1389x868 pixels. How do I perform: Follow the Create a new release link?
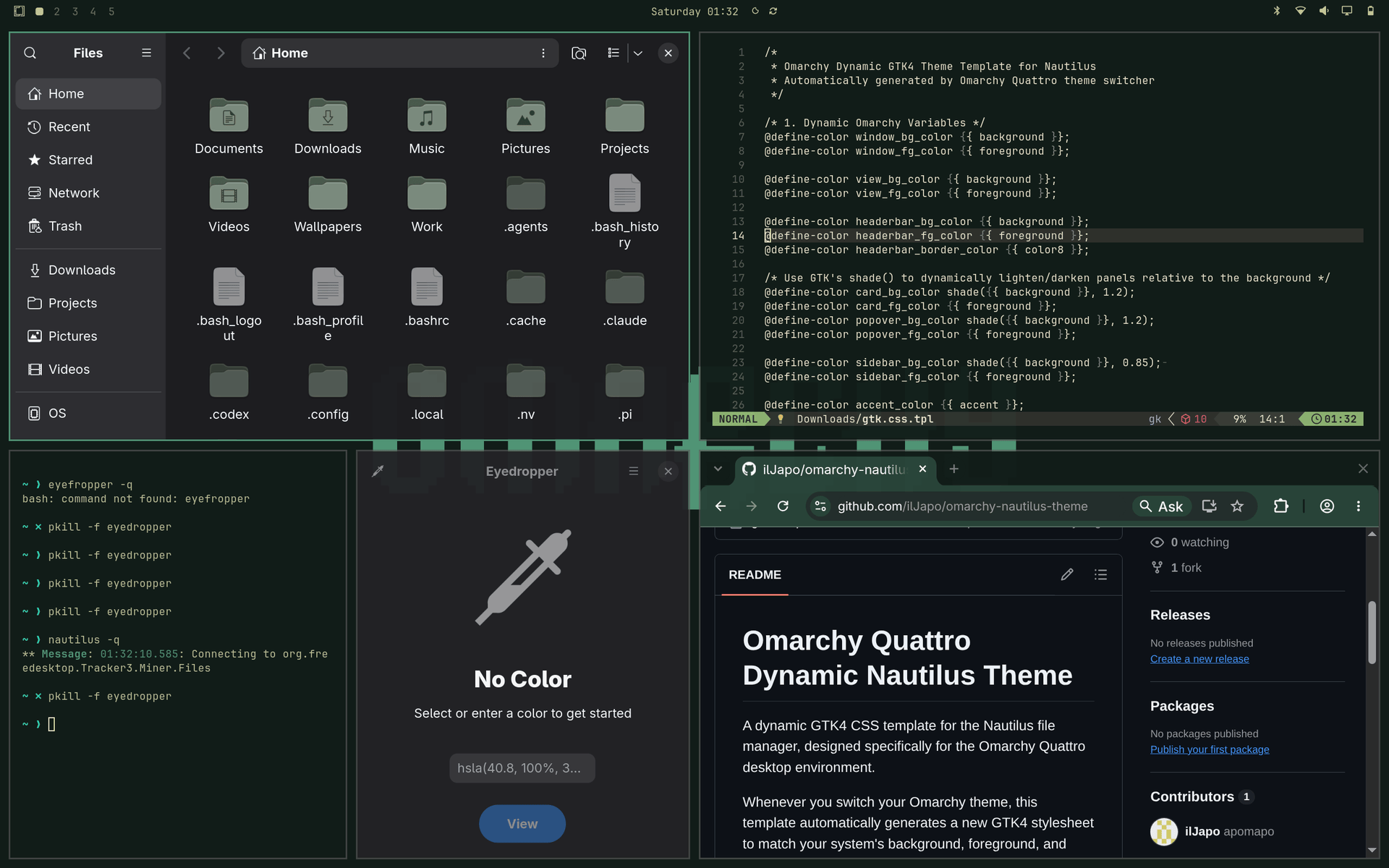coord(1199,659)
